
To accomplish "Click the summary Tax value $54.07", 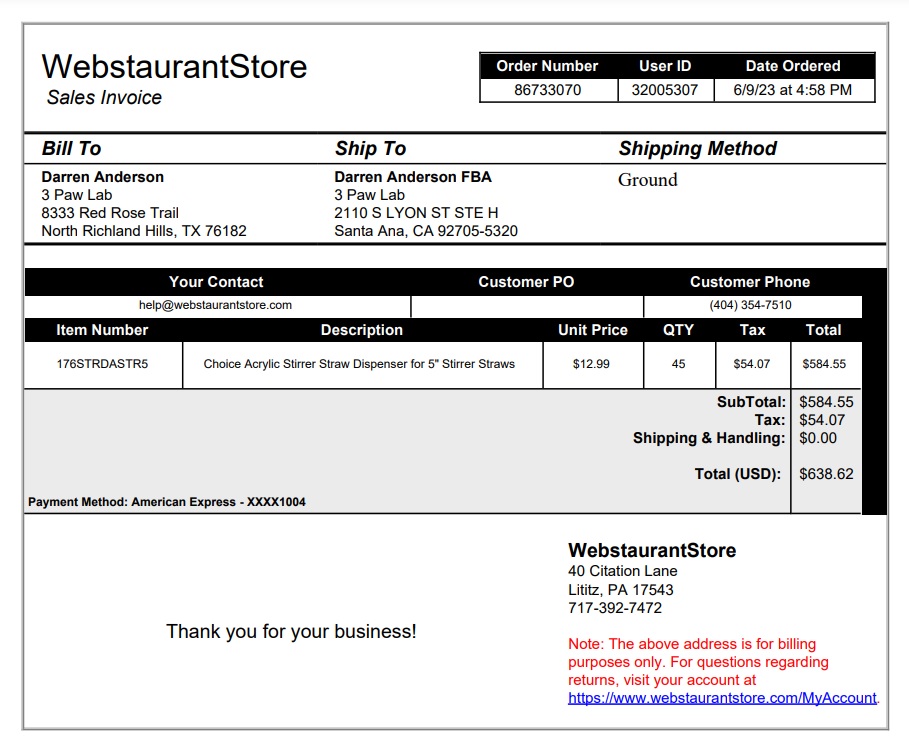I will 822,420.
